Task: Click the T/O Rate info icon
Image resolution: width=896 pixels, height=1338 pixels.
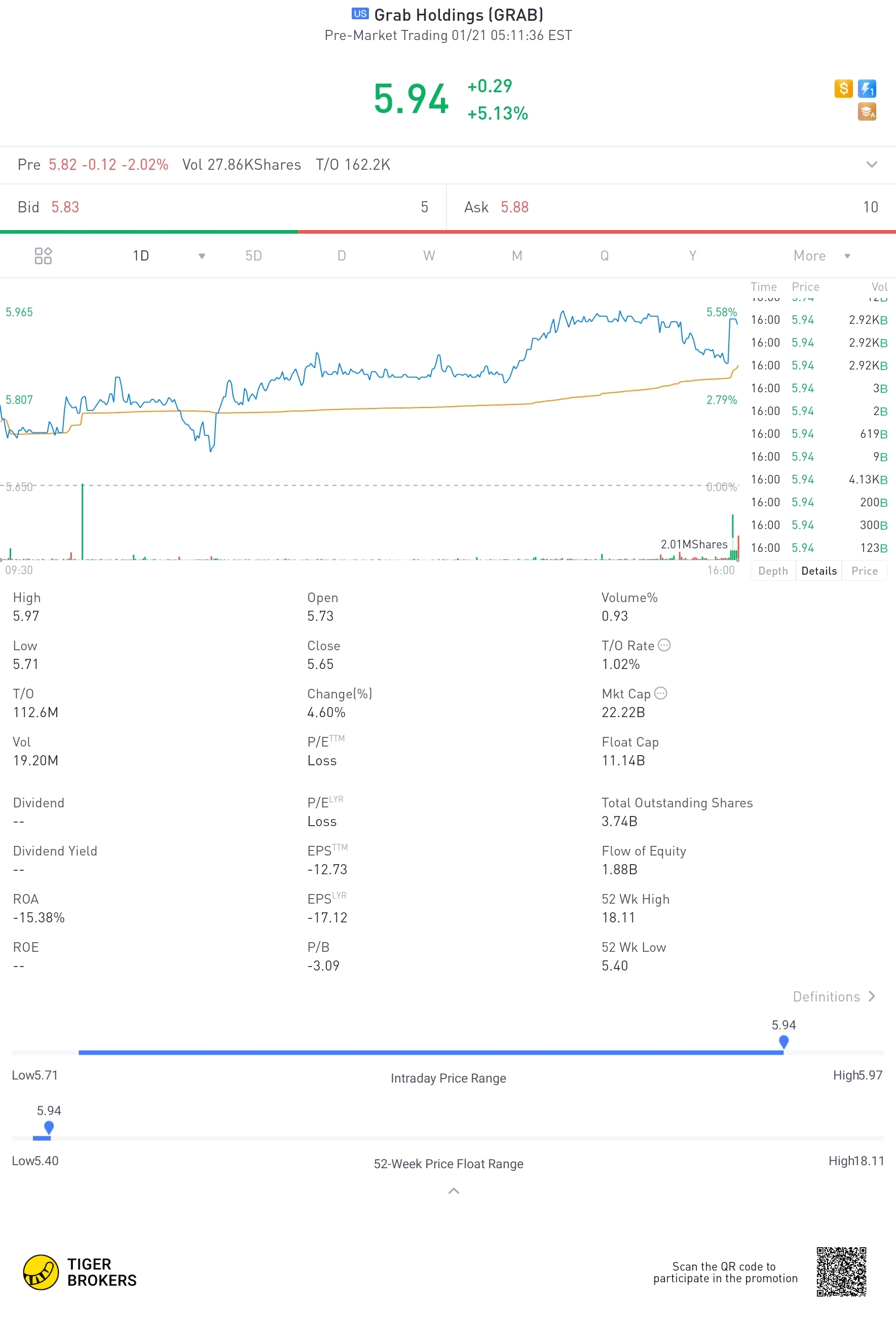Action: pos(663,645)
